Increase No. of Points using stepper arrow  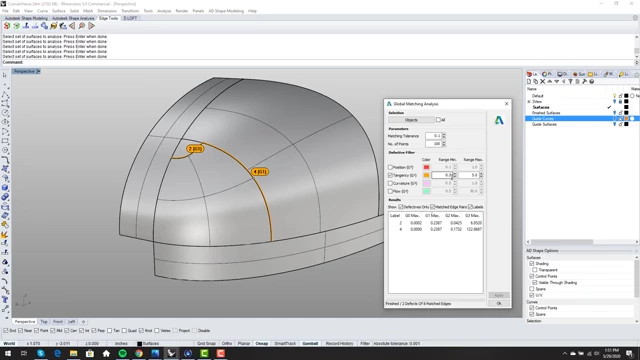(x=444, y=142)
